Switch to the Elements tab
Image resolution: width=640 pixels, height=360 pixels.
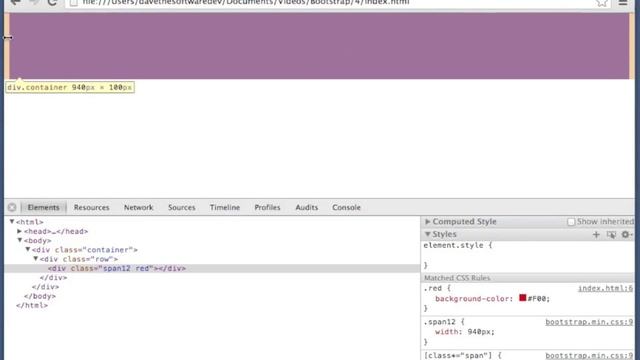(43, 207)
